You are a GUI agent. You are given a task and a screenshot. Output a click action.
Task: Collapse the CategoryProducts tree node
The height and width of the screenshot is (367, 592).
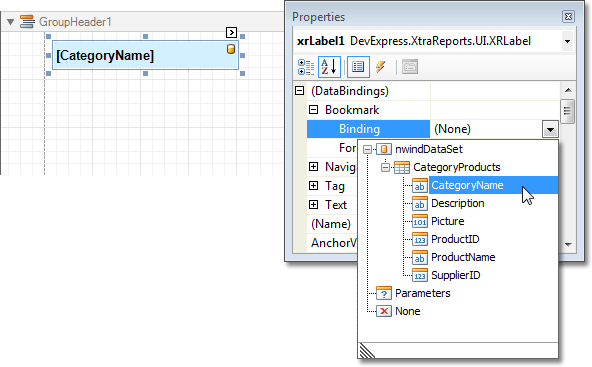[385, 167]
